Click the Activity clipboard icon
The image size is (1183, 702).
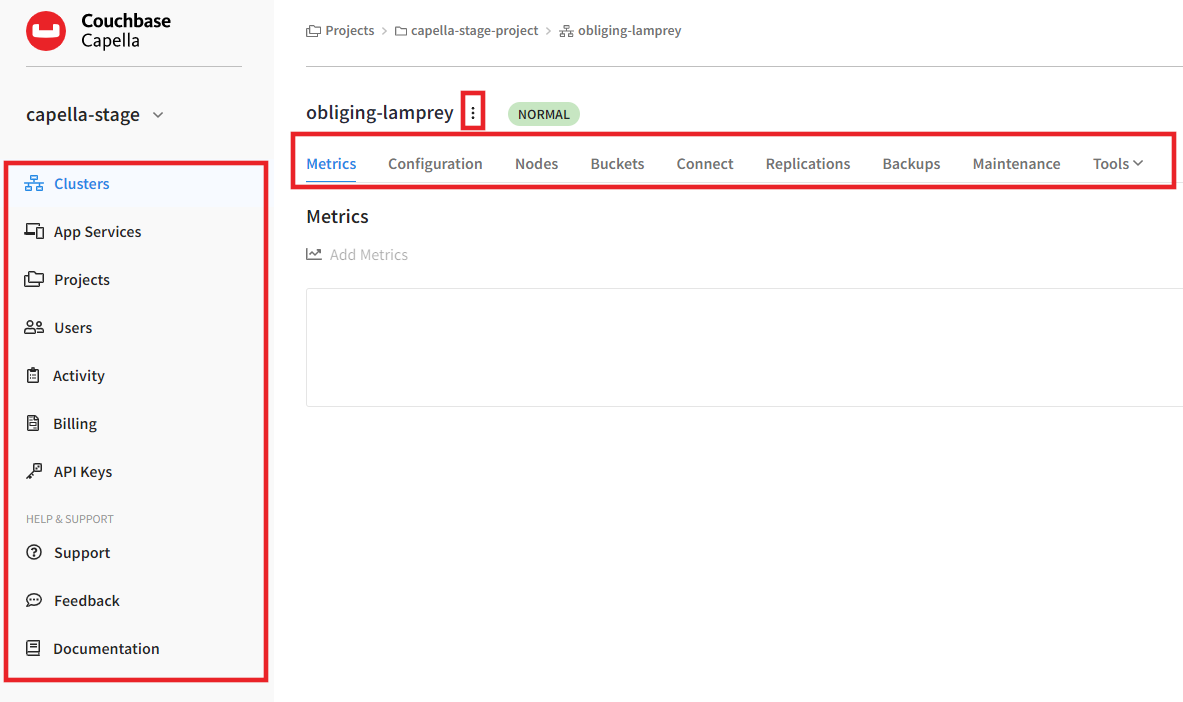click(x=33, y=375)
